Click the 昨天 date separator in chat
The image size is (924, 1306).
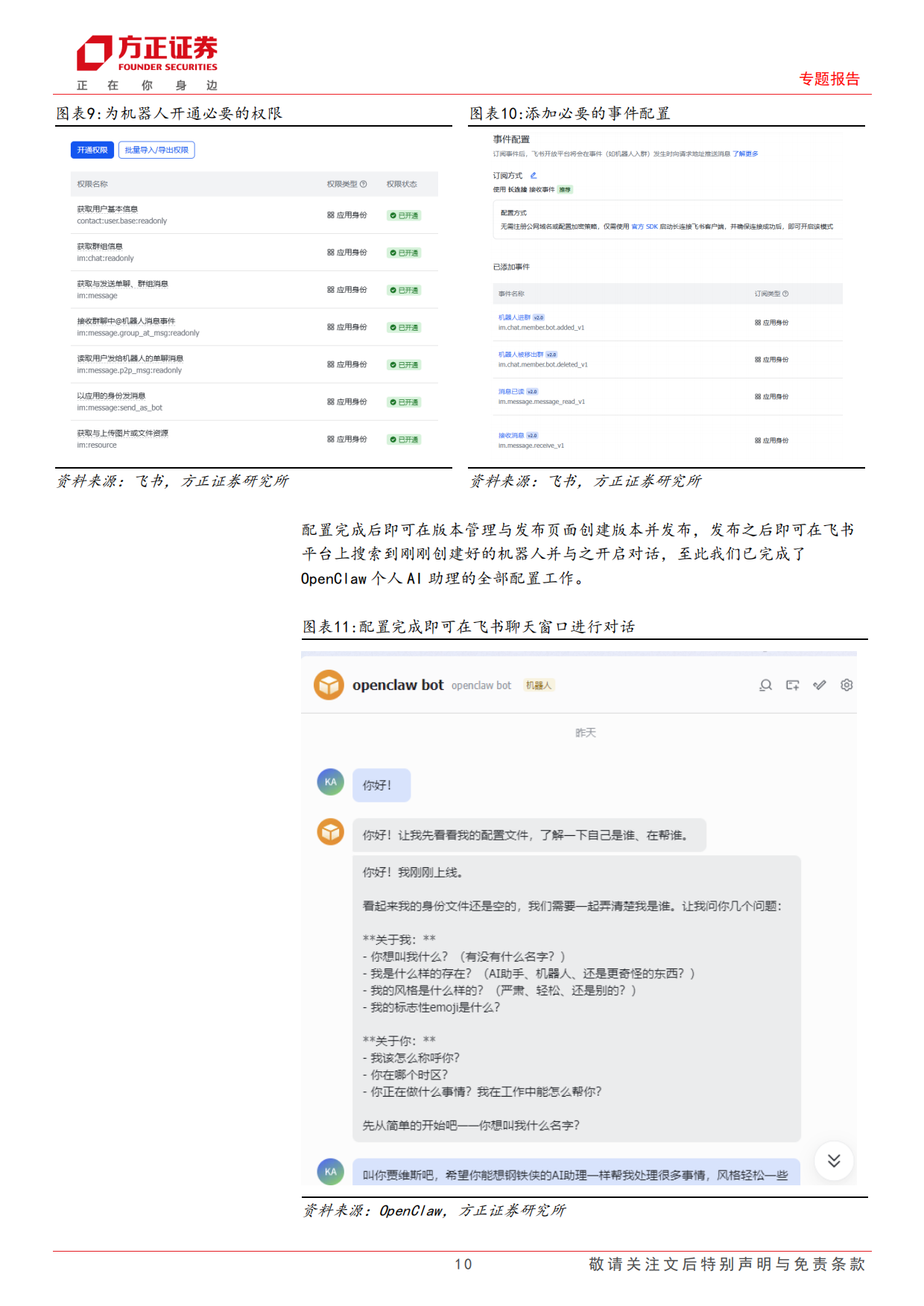click(586, 732)
